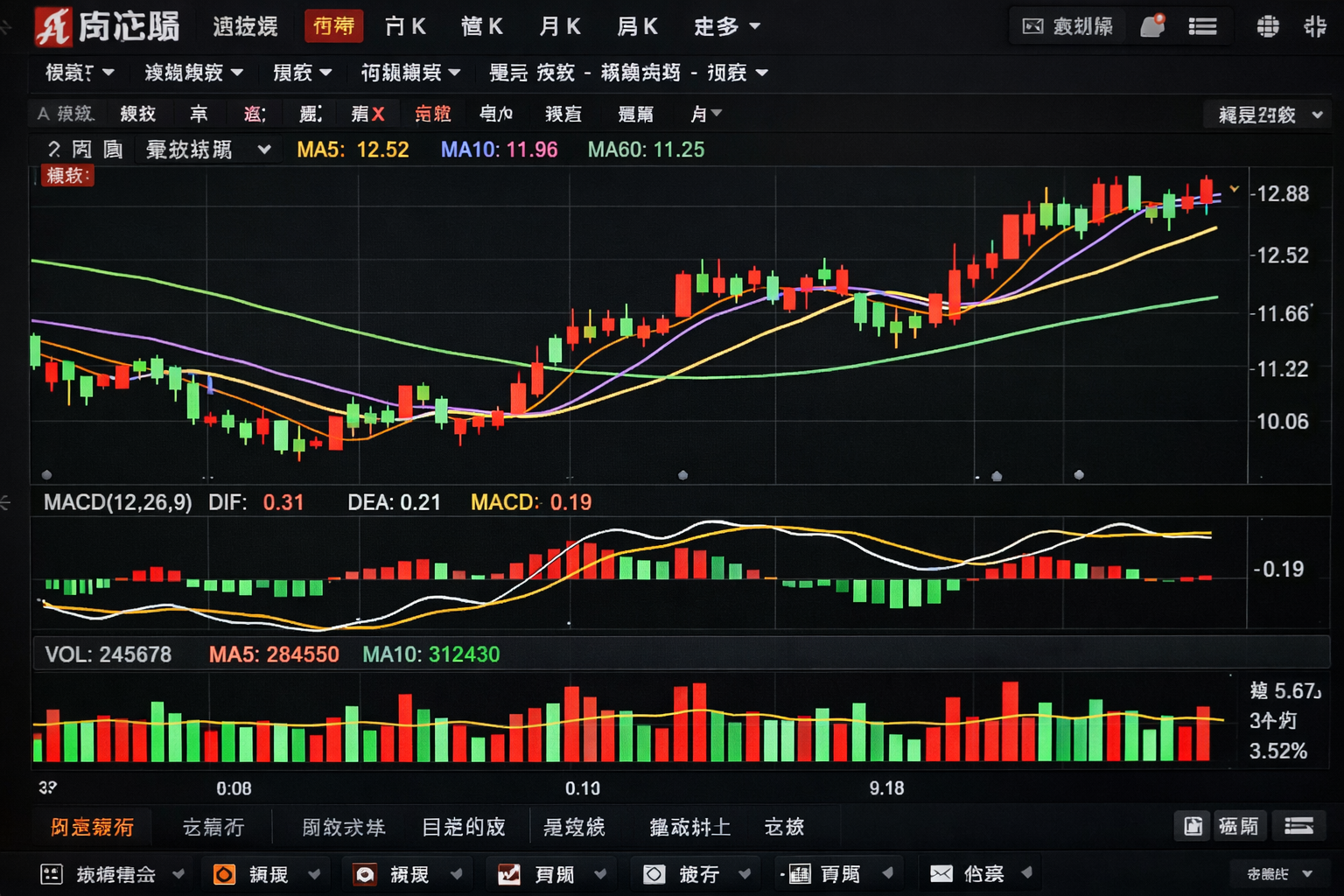Screen dimensions: 1344x896
Task: Click the red app logo icon
Action: pyautogui.click(x=54, y=25)
